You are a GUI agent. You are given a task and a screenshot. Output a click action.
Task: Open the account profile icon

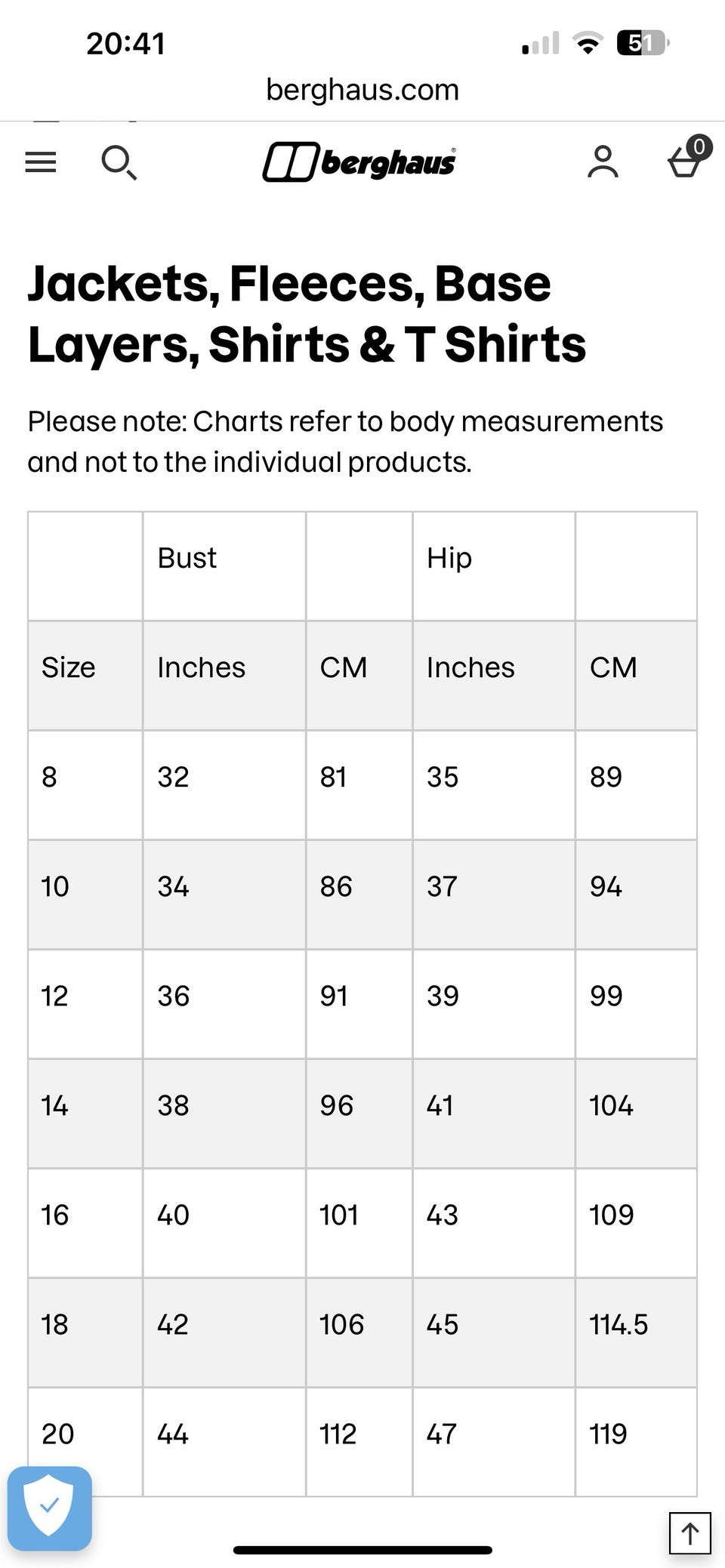tap(603, 162)
